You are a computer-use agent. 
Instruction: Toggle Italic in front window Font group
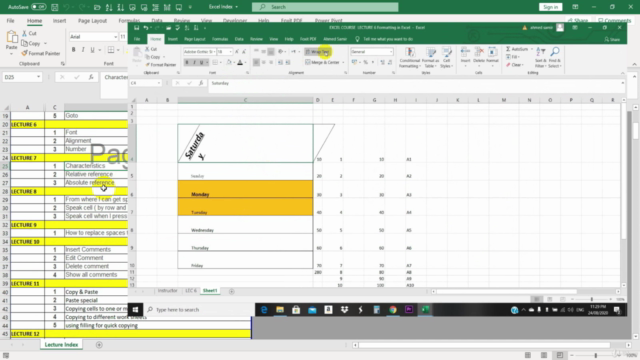click(194, 62)
